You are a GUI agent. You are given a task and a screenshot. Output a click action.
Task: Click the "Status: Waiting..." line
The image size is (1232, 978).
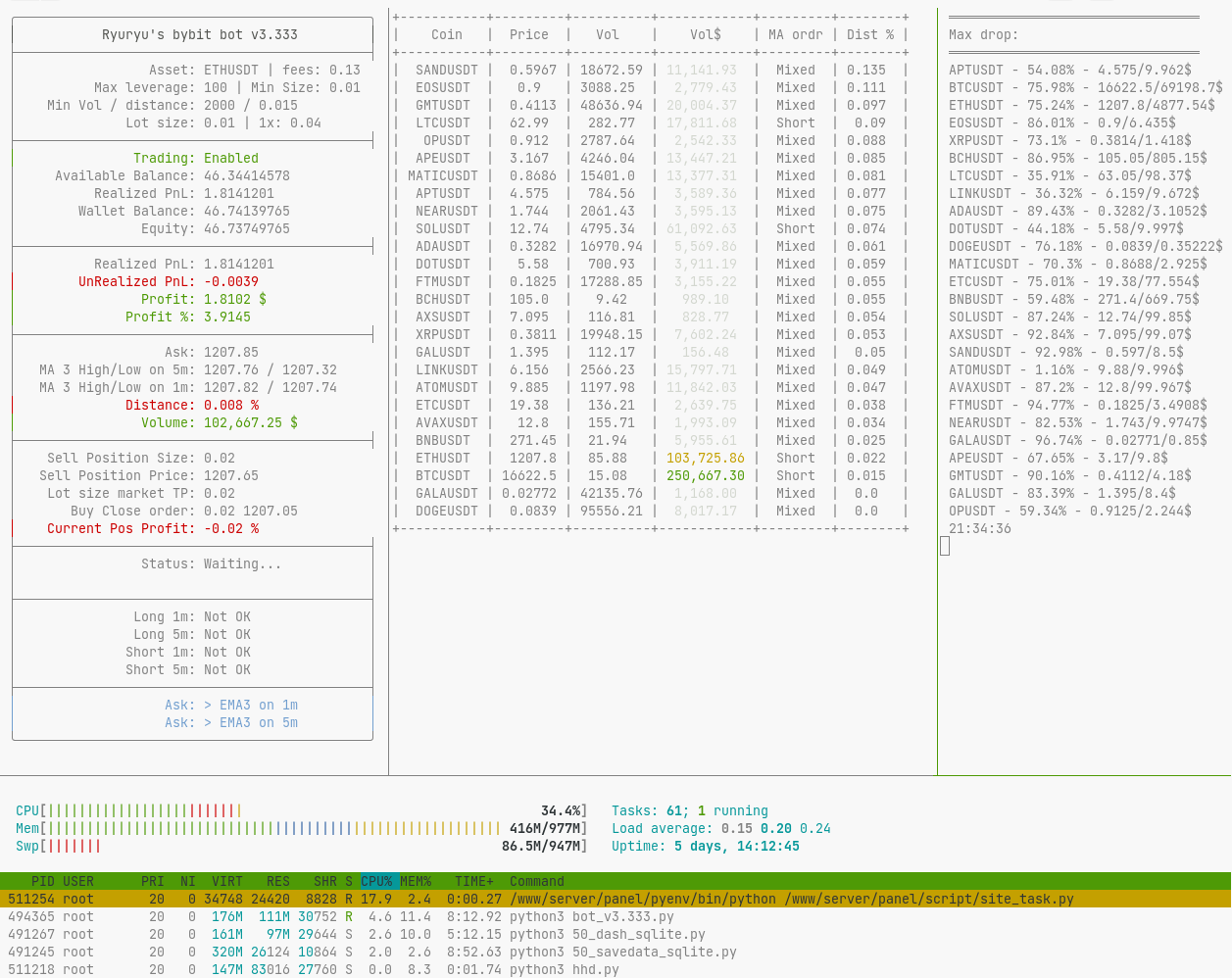click(x=212, y=563)
